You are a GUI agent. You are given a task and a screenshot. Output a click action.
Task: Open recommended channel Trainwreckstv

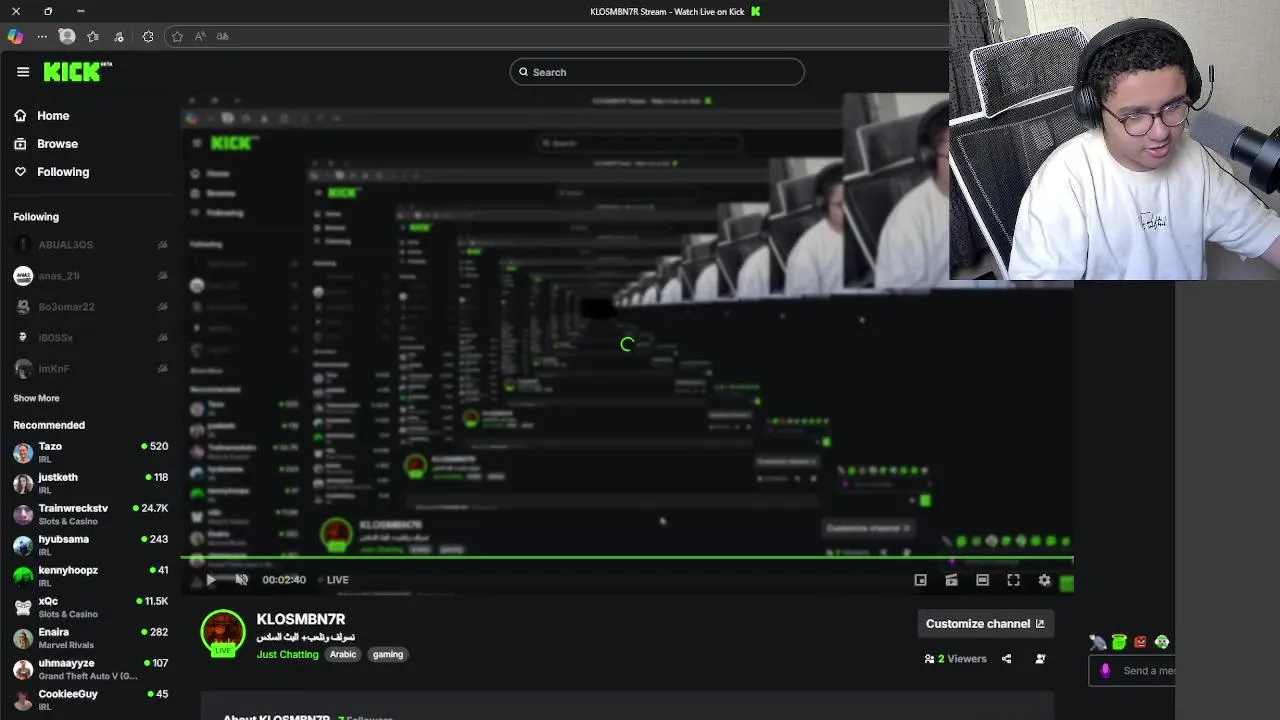click(90, 514)
